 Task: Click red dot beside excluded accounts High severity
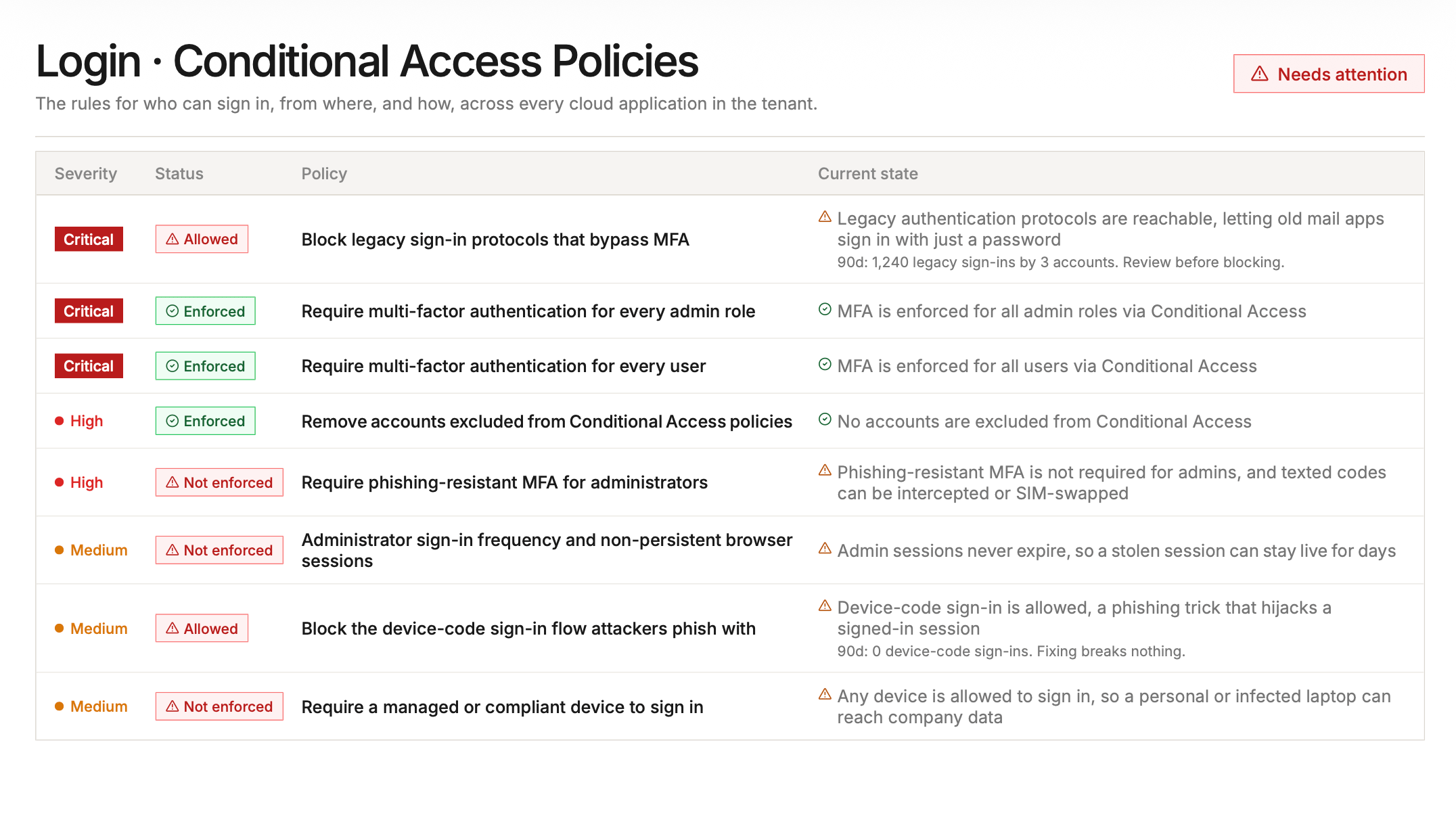[60, 421]
